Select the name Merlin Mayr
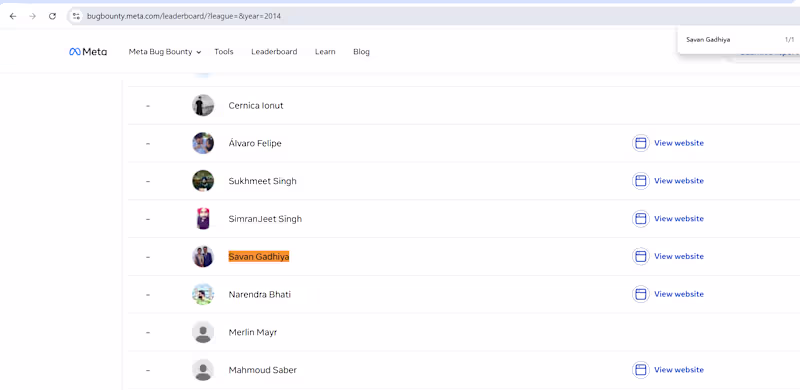Image resolution: width=800 pixels, height=390 pixels. pos(253,332)
